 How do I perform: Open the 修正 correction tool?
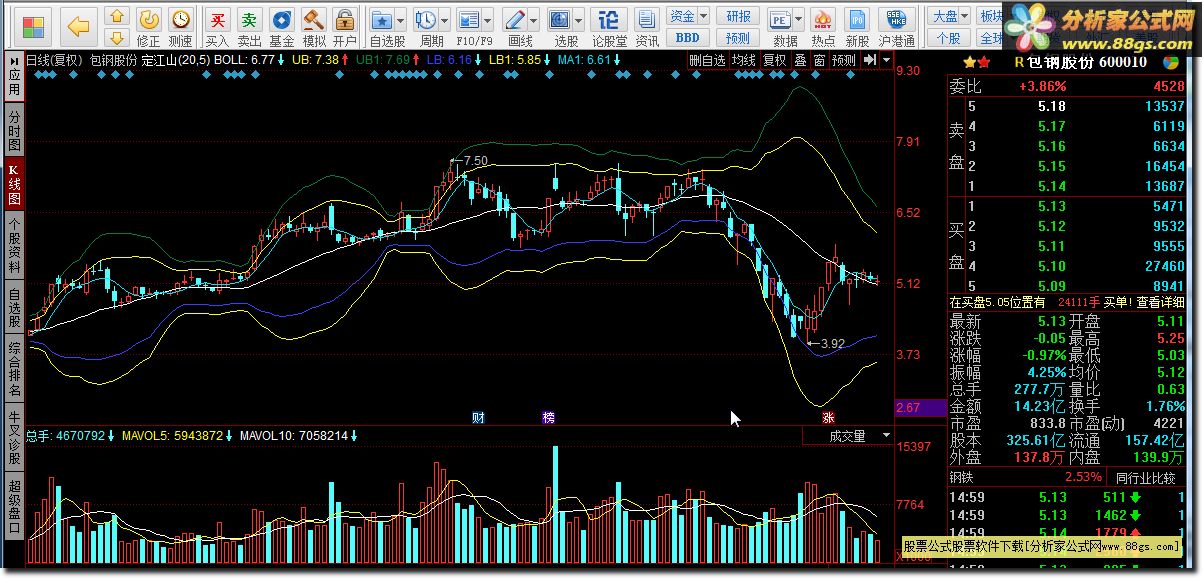pos(148,27)
